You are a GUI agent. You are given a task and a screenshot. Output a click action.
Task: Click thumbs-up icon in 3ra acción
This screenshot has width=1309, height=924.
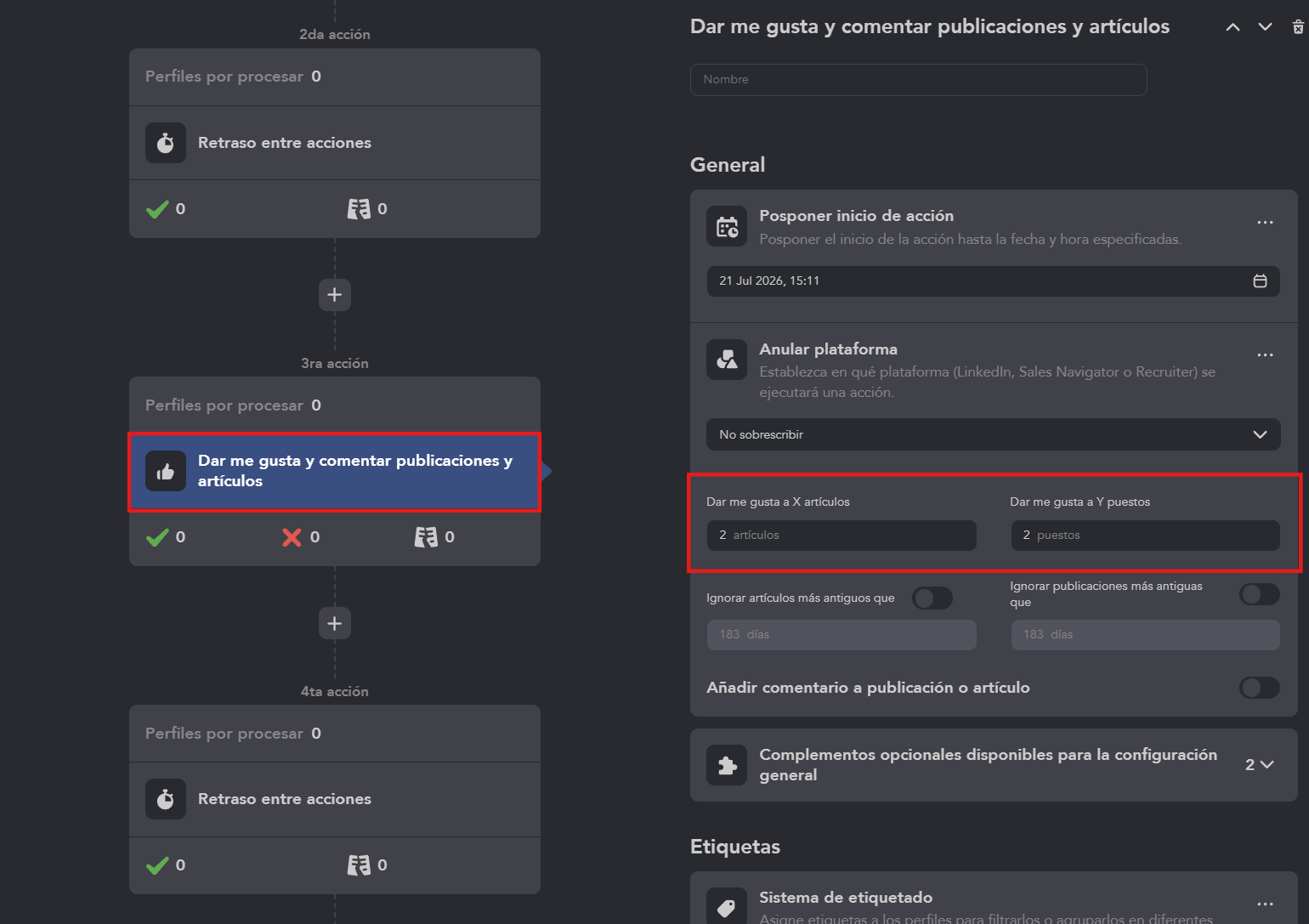coord(166,471)
